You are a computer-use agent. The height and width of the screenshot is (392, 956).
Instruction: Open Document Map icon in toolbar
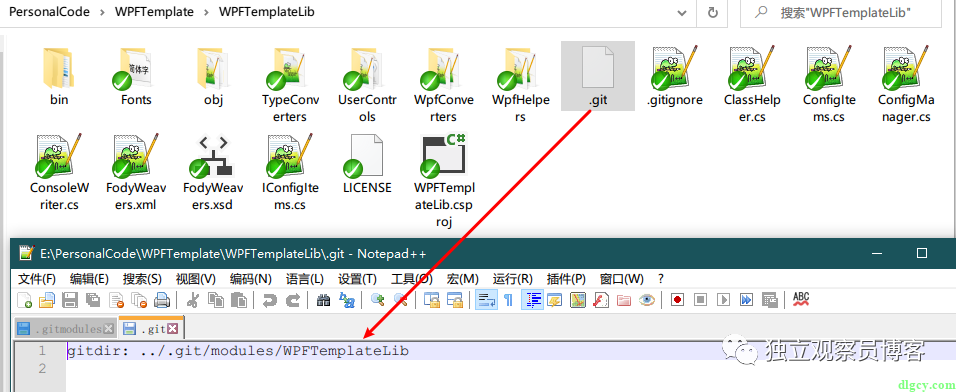pyautogui.click(x=577, y=300)
